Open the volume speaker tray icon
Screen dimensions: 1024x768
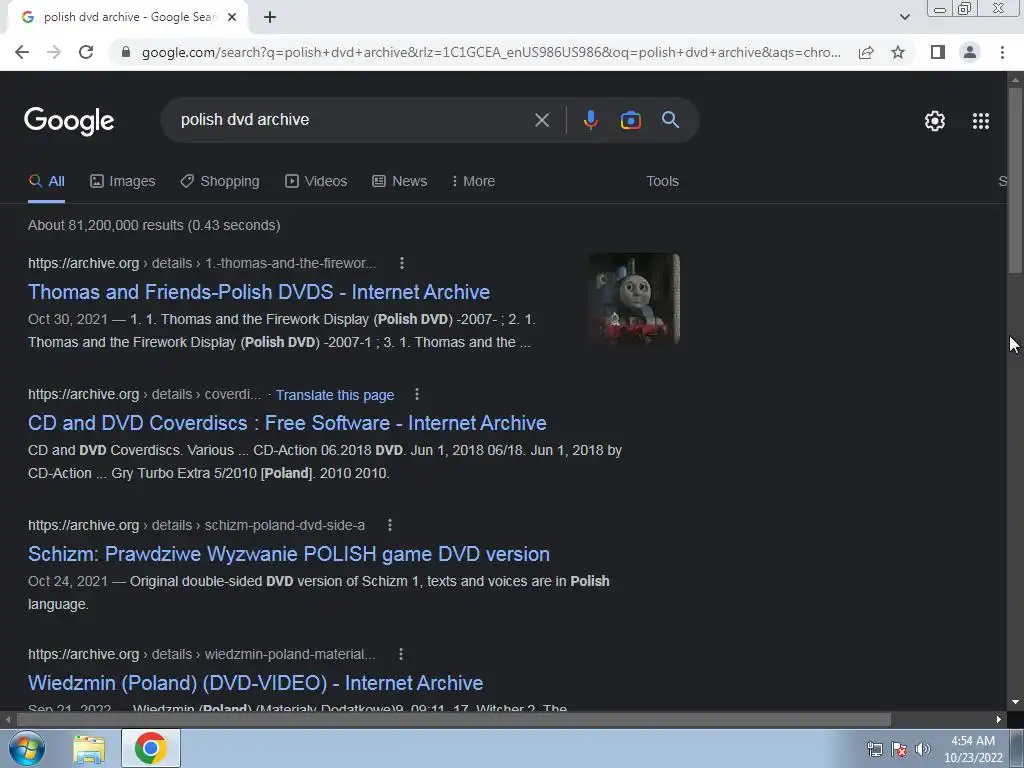[x=922, y=749]
